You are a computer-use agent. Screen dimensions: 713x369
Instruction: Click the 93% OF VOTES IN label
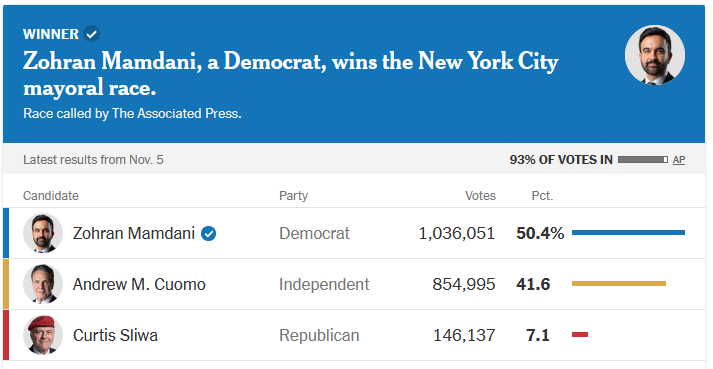pyautogui.click(x=561, y=160)
